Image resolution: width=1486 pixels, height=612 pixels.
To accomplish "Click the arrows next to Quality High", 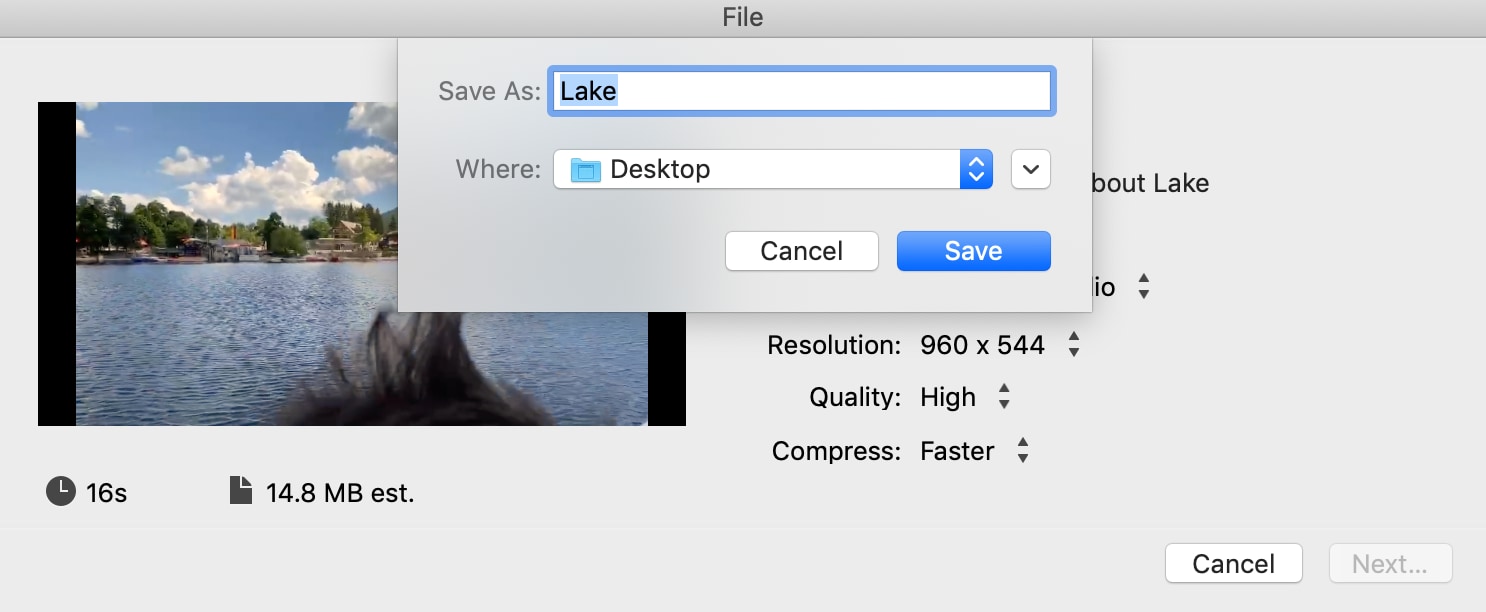I will (1004, 397).
